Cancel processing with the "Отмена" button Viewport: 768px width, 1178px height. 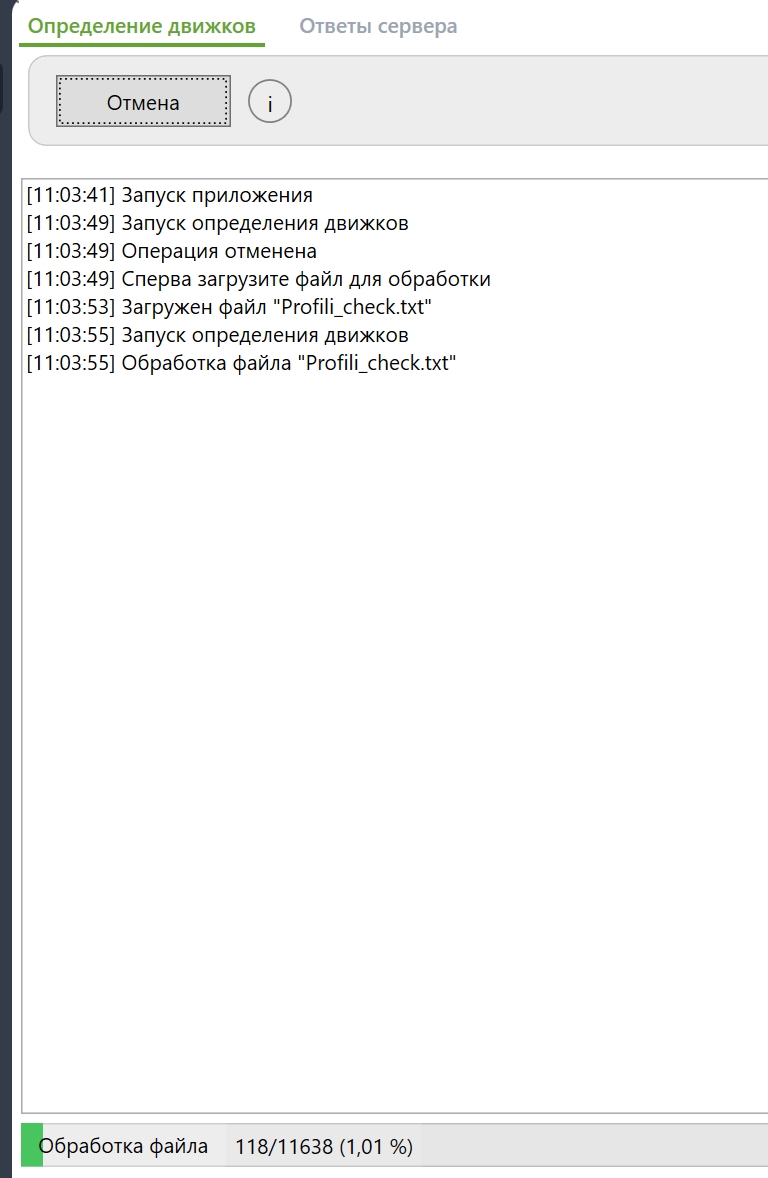pyautogui.click(x=143, y=101)
